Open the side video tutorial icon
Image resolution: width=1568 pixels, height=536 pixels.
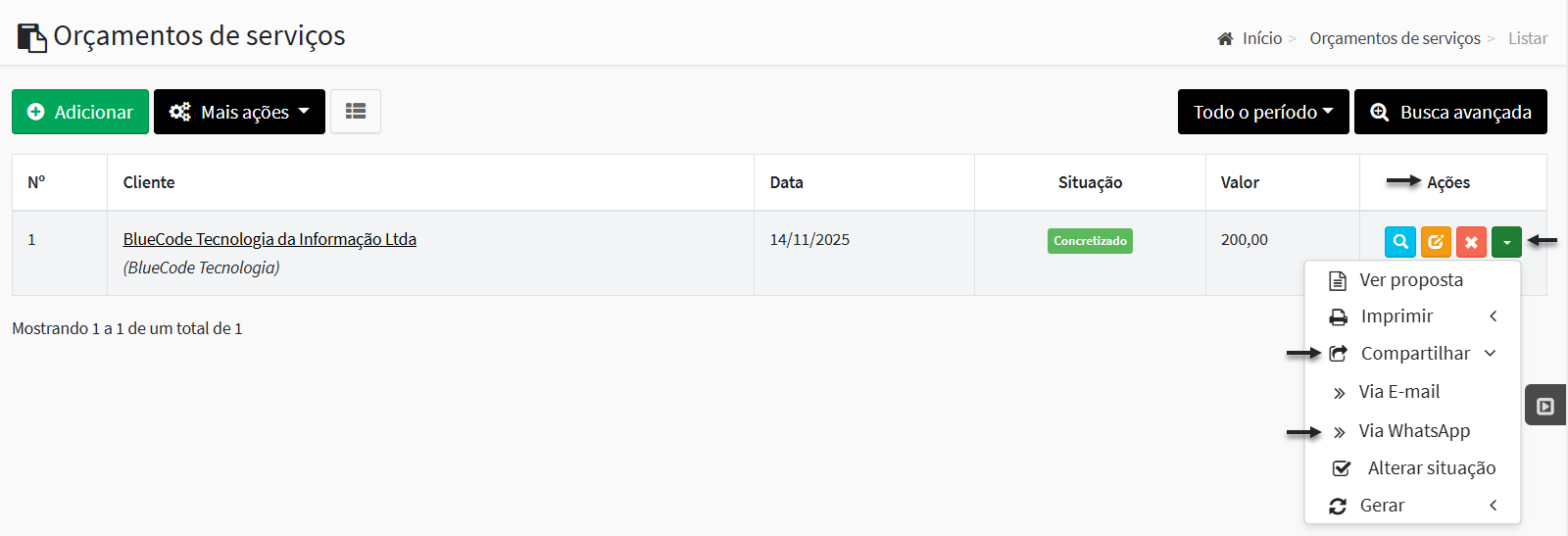1545,406
